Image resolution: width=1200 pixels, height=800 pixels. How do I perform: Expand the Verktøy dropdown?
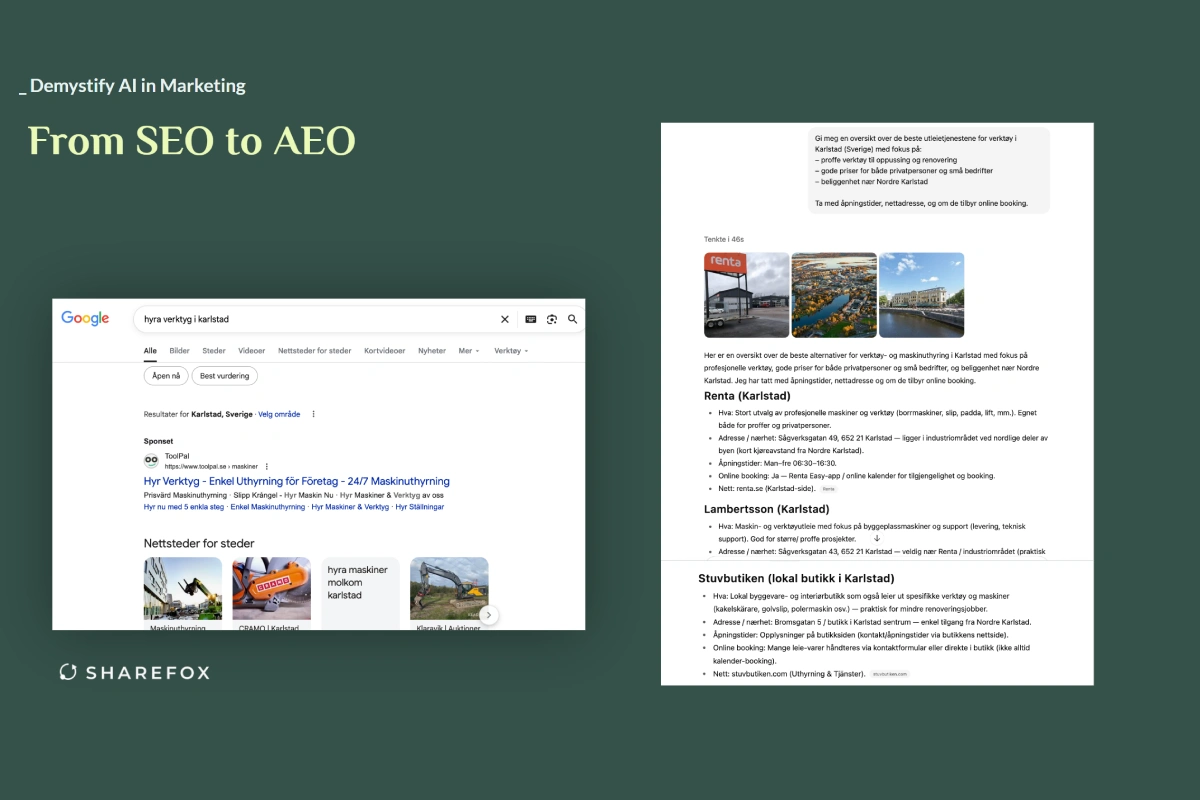coord(511,351)
